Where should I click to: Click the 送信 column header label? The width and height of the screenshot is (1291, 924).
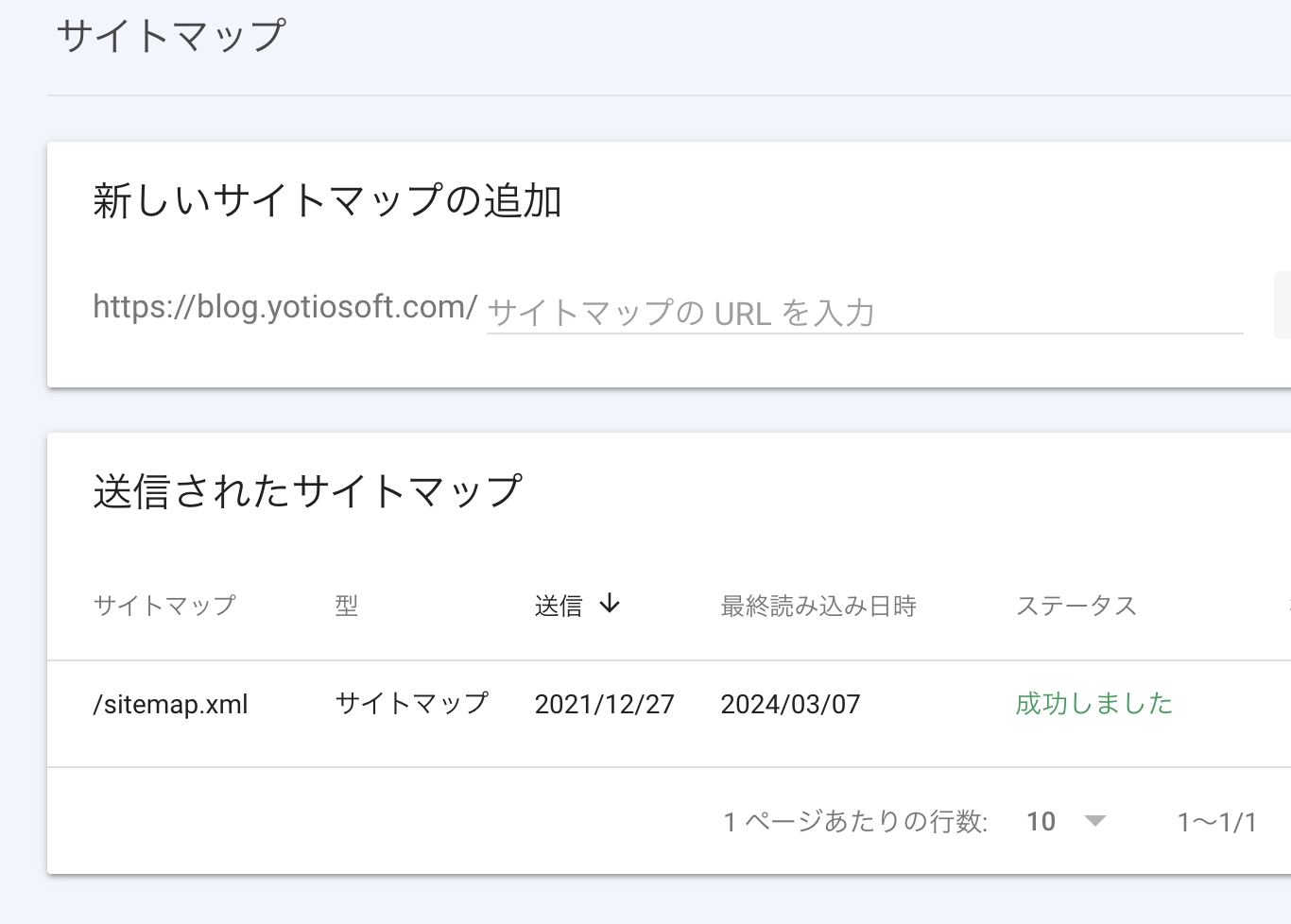tap(559, 606)
